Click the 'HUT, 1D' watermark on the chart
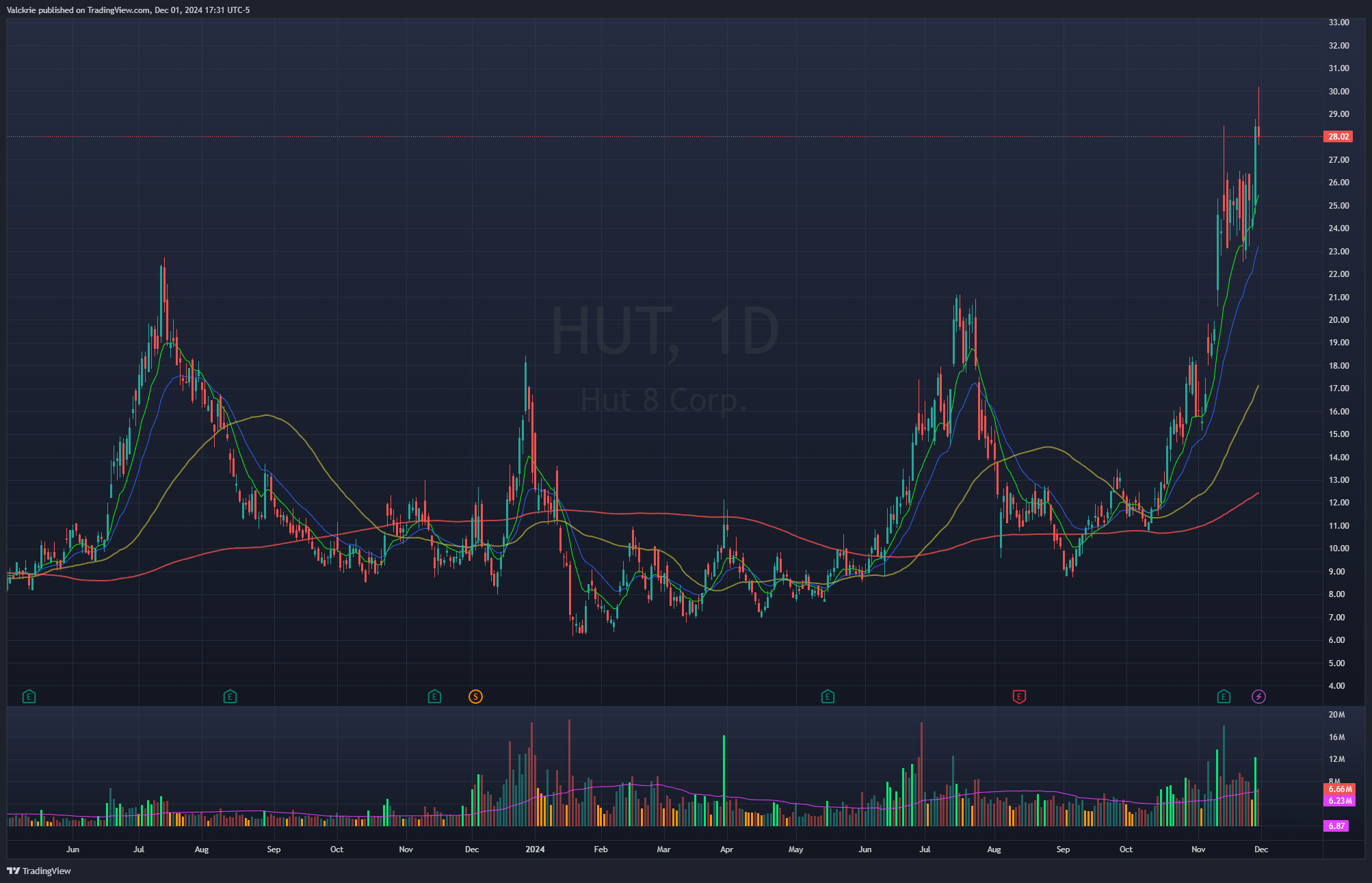Image resolution: width=1372 pixels, height=883 pixels. (x=664, y=332)
